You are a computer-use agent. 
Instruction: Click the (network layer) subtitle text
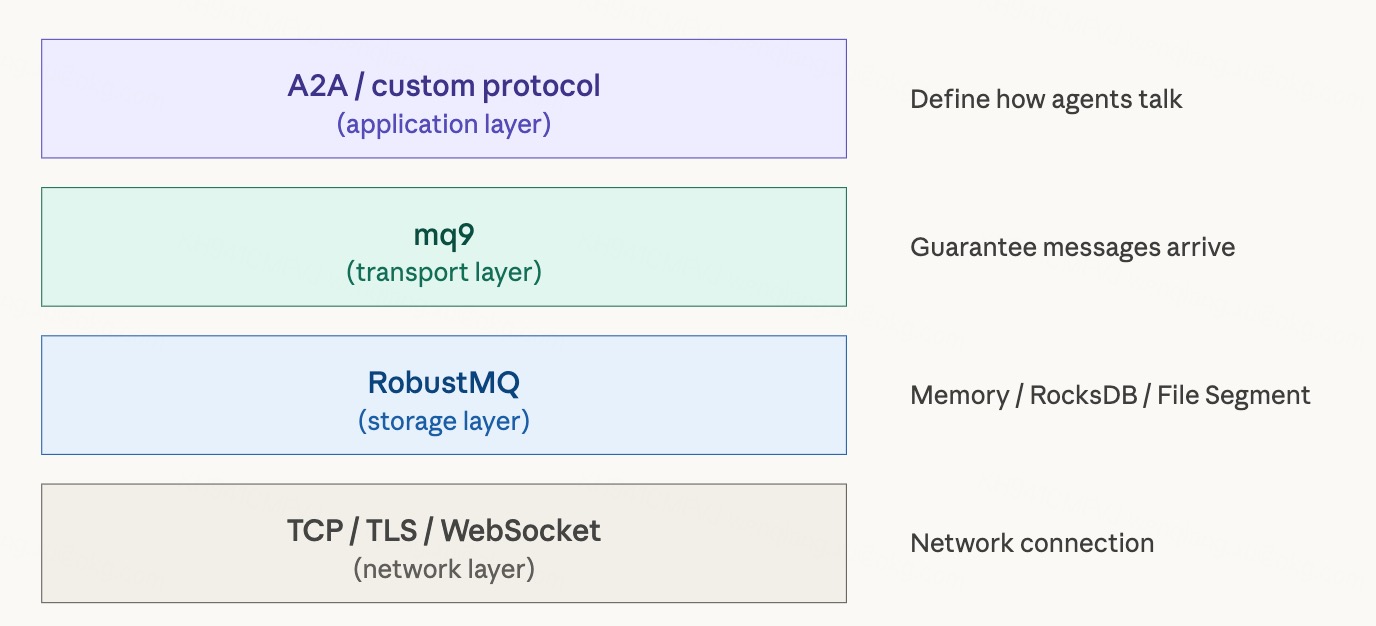(444, 569)
